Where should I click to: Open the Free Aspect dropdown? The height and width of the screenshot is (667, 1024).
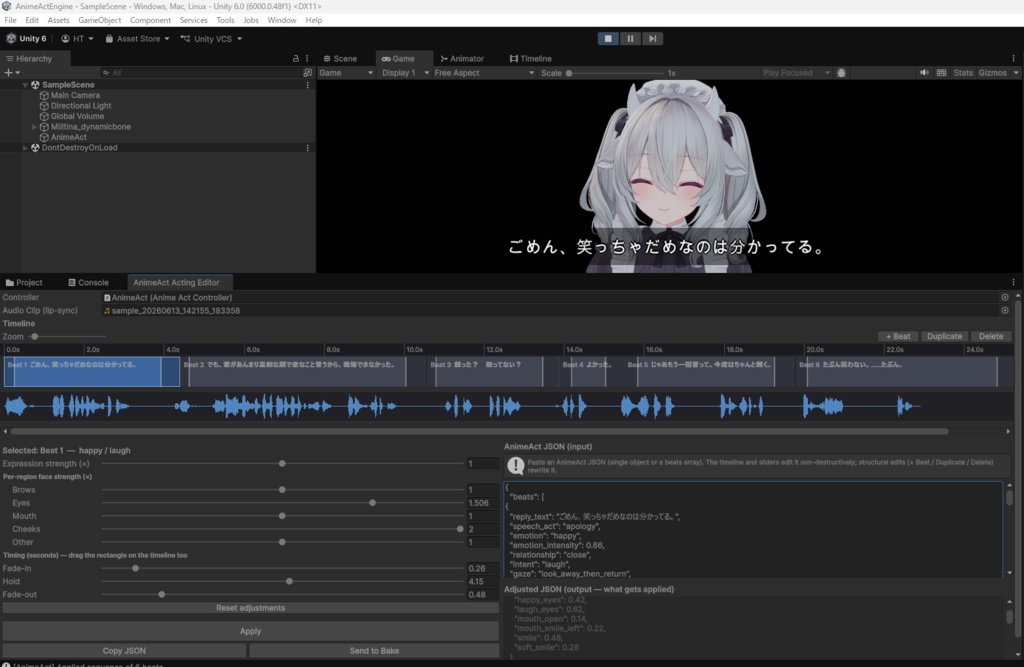point(484,73)
